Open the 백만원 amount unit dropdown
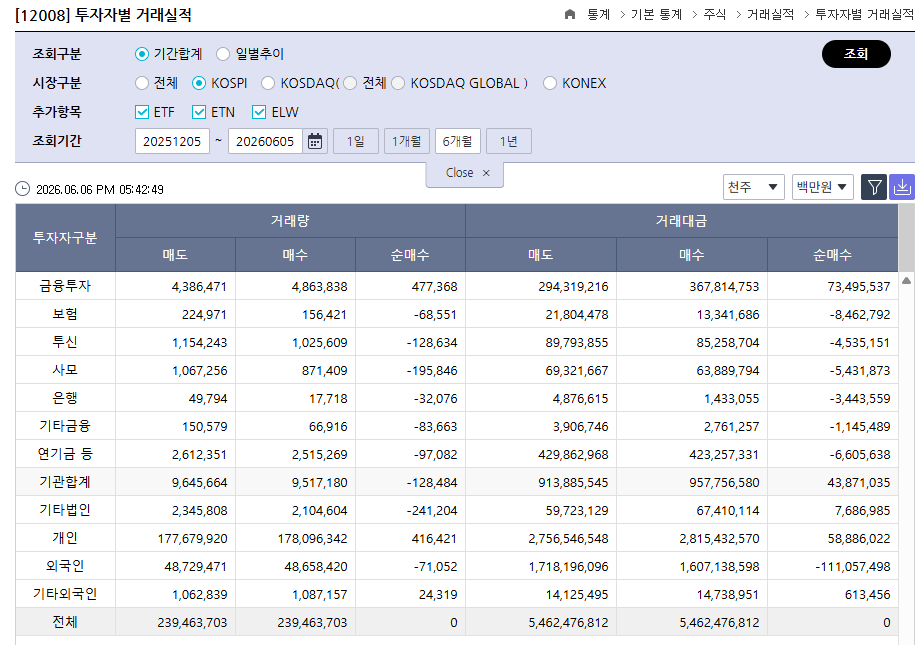Screen dimensions: 924x645 tap(822, 187)
